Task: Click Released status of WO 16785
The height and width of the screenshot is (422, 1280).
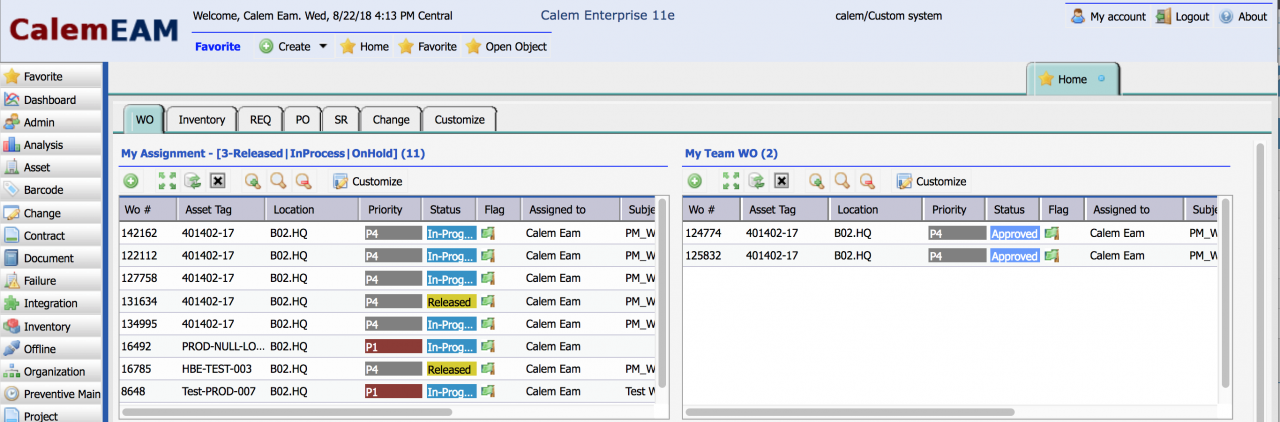Action: click(x=450, y=369)
